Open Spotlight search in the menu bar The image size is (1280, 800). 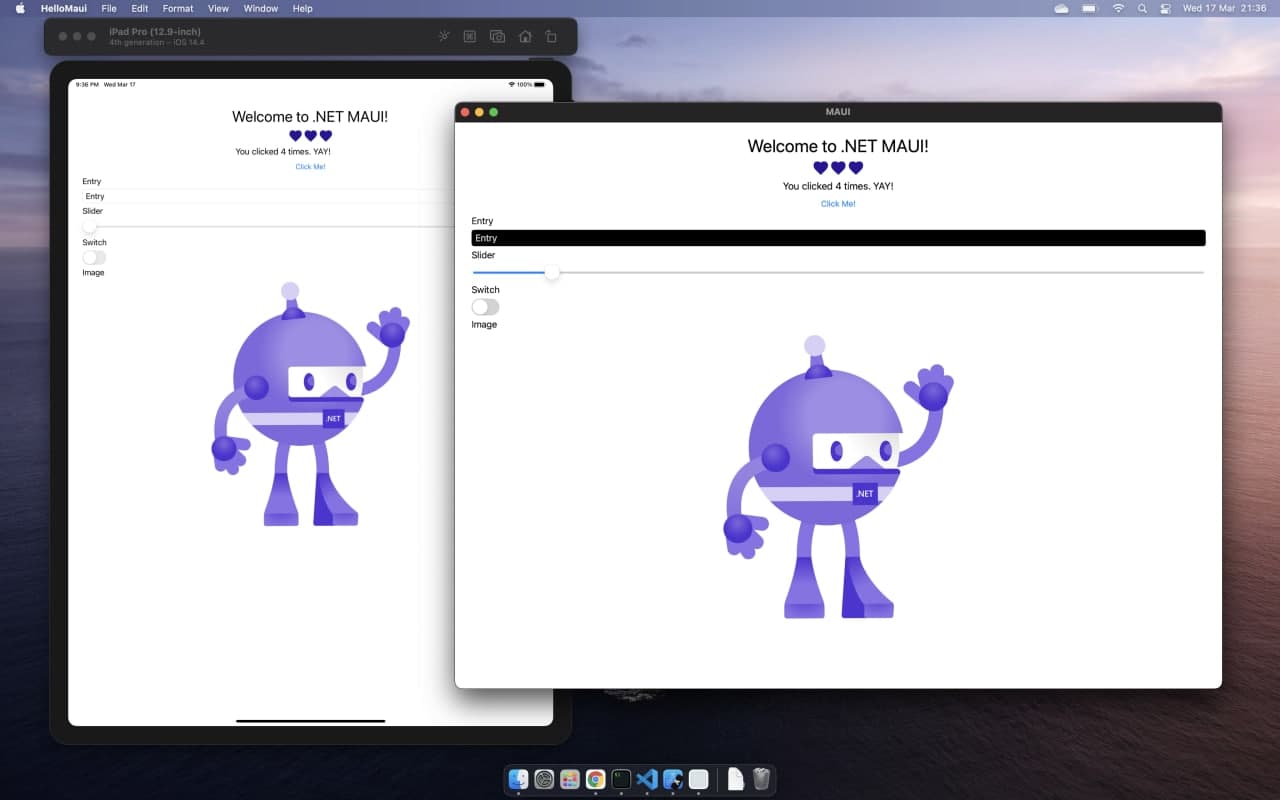tap(1142, 8)
